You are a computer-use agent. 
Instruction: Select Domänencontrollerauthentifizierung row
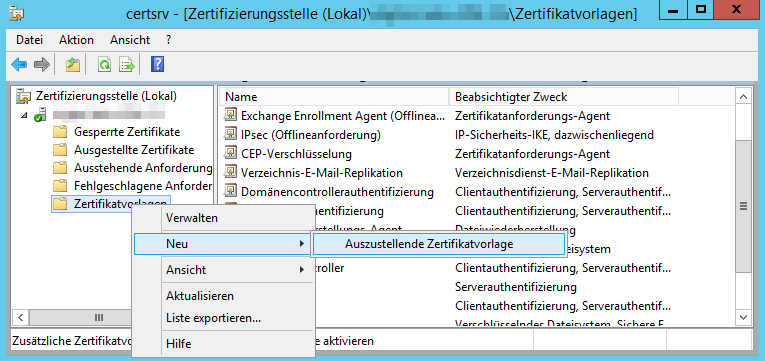tap(337, 192)
